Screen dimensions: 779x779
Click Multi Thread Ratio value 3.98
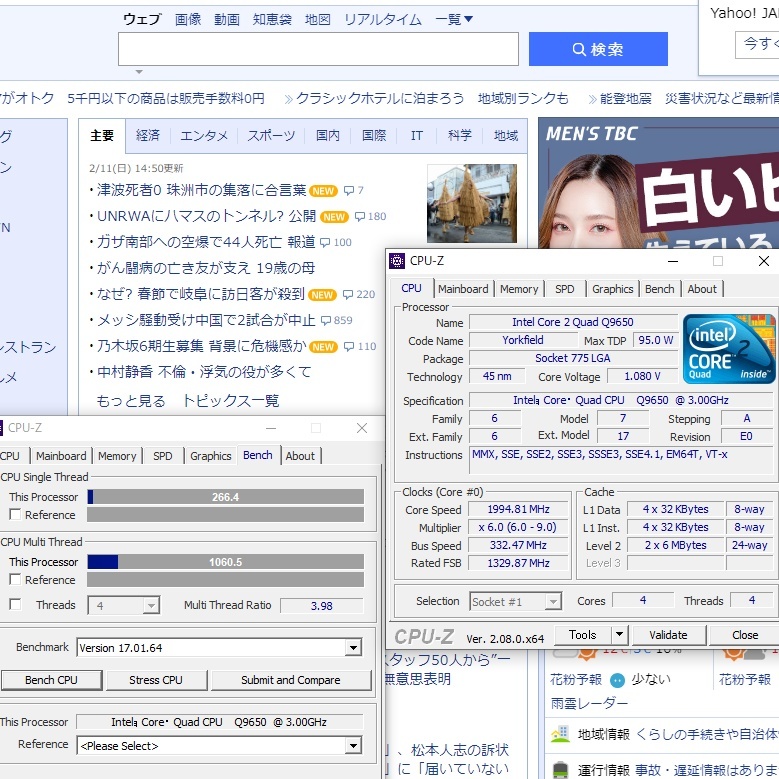(321, 606)
